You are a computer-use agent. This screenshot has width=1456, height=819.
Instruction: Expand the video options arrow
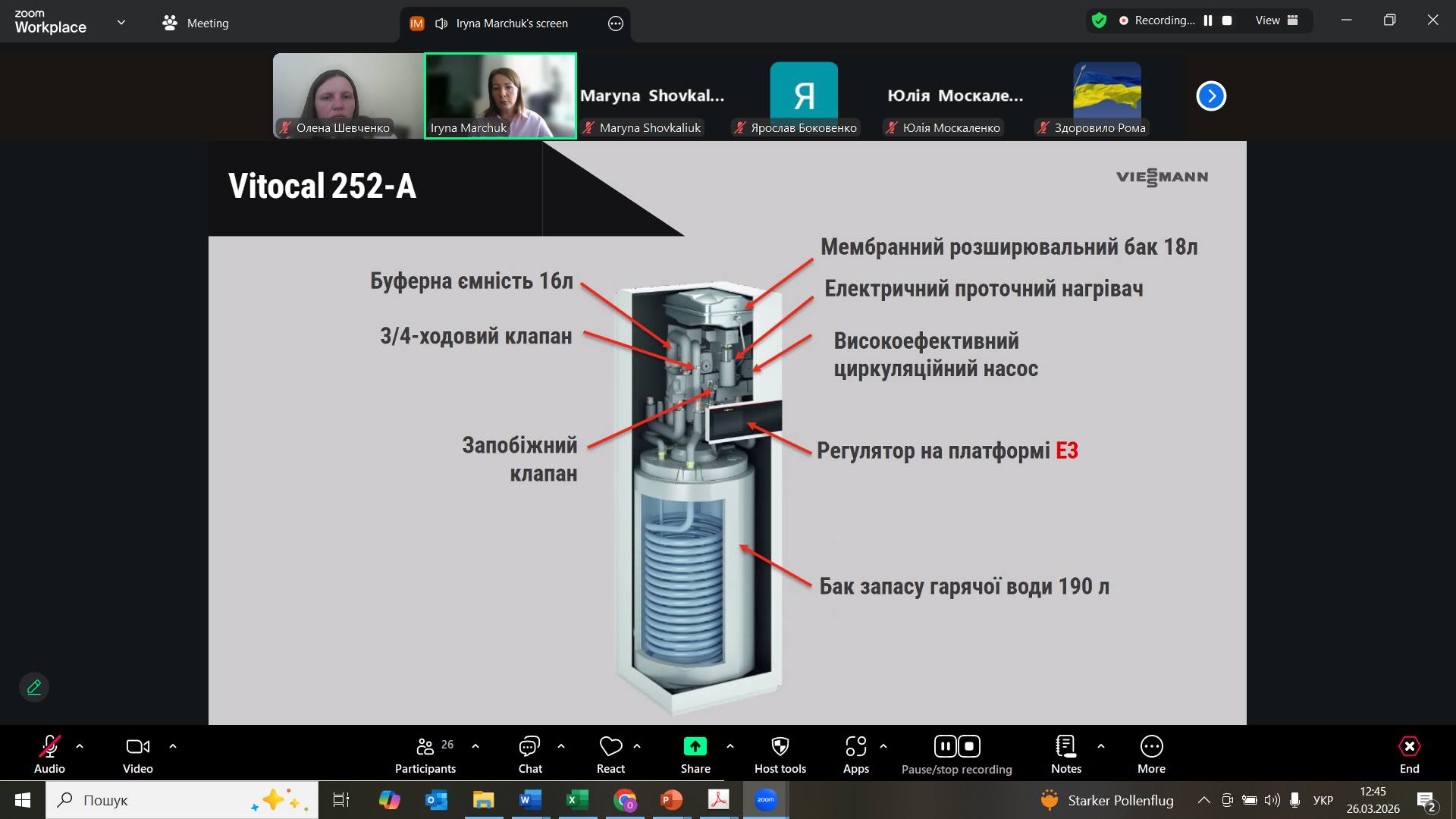tap(173, 746)
